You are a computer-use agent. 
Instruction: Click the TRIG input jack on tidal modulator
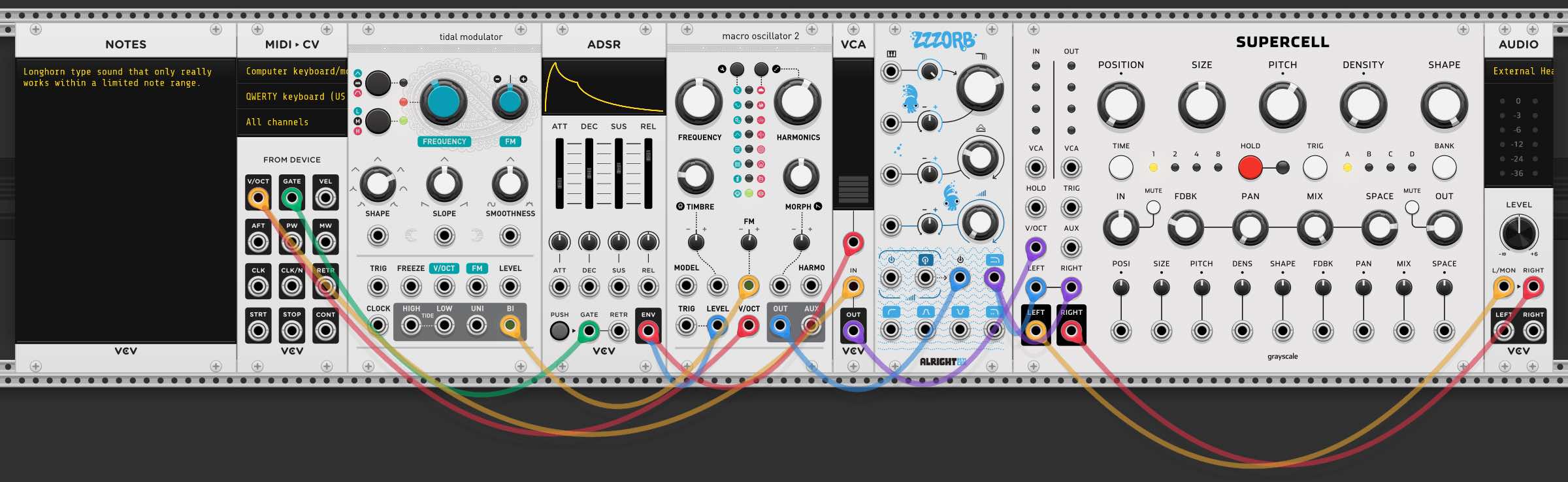coord(378,286)
